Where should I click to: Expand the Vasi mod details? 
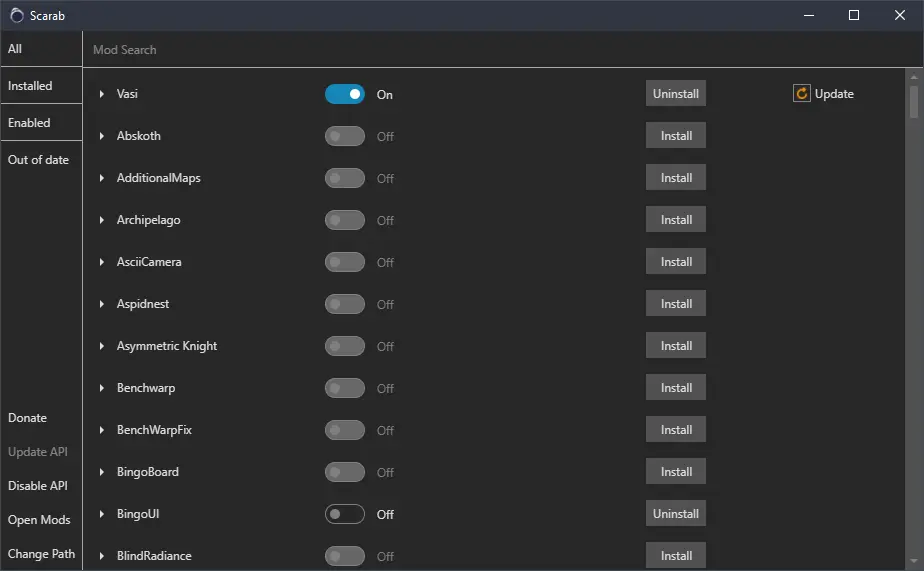pyautogui.click(x=102, y=94)
